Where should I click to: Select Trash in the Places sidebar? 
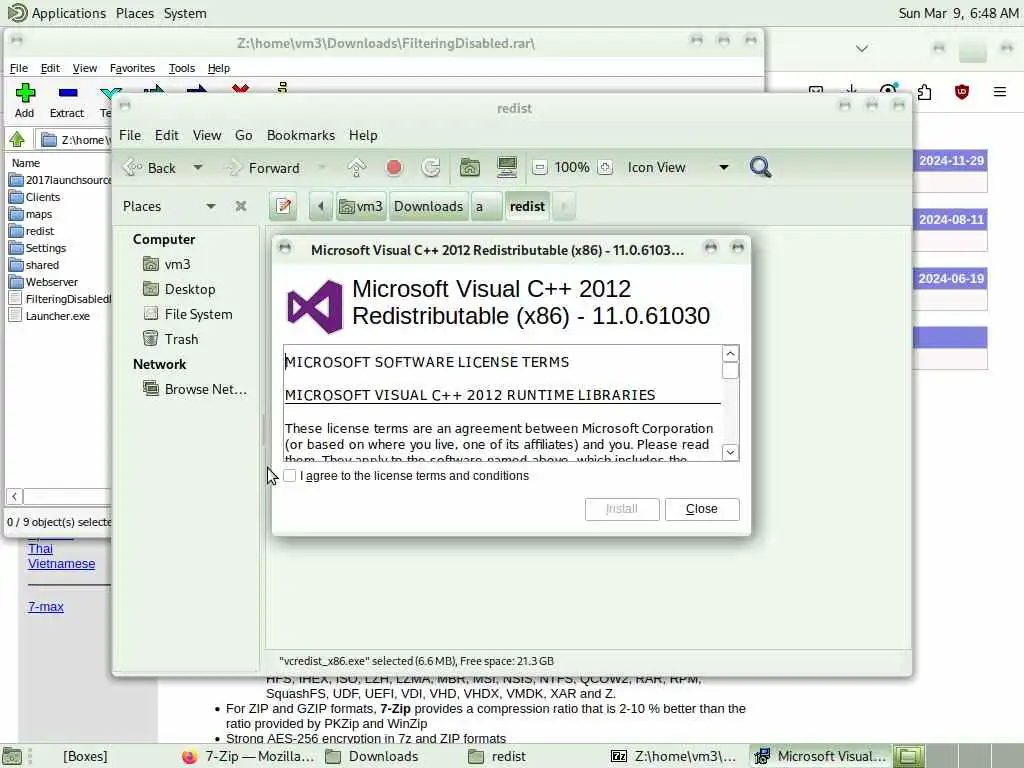pyautogui.click(x=171, y=339)
